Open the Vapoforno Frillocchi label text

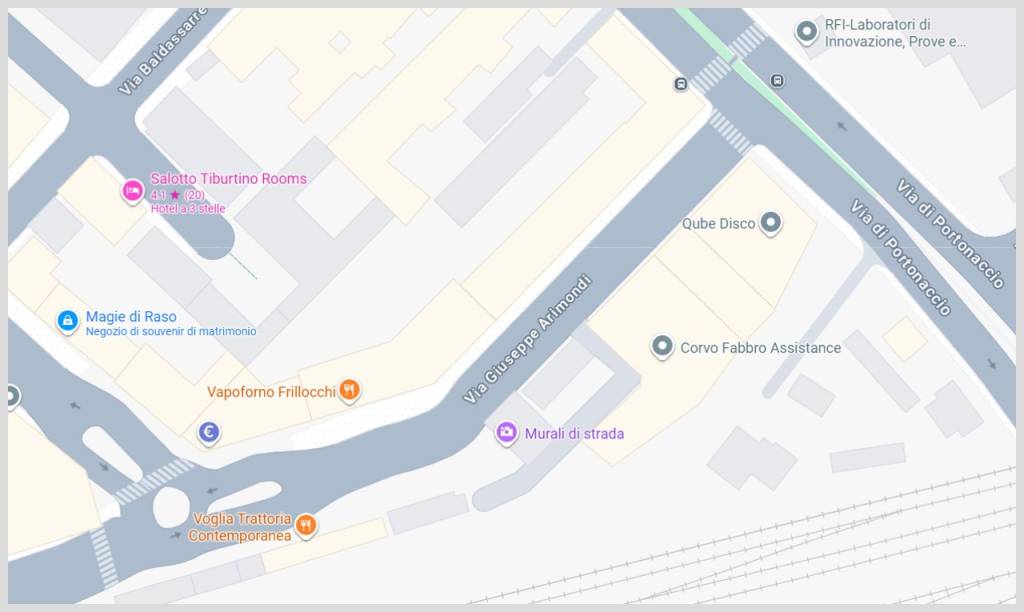pyautogui.click(x=271, y=391)
